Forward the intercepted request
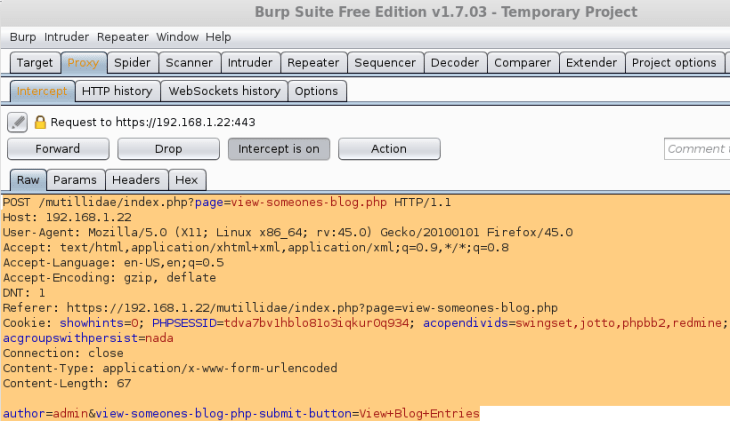Viewport: 730px width, 421px height. pyautogui.click(x=58, y=149)
